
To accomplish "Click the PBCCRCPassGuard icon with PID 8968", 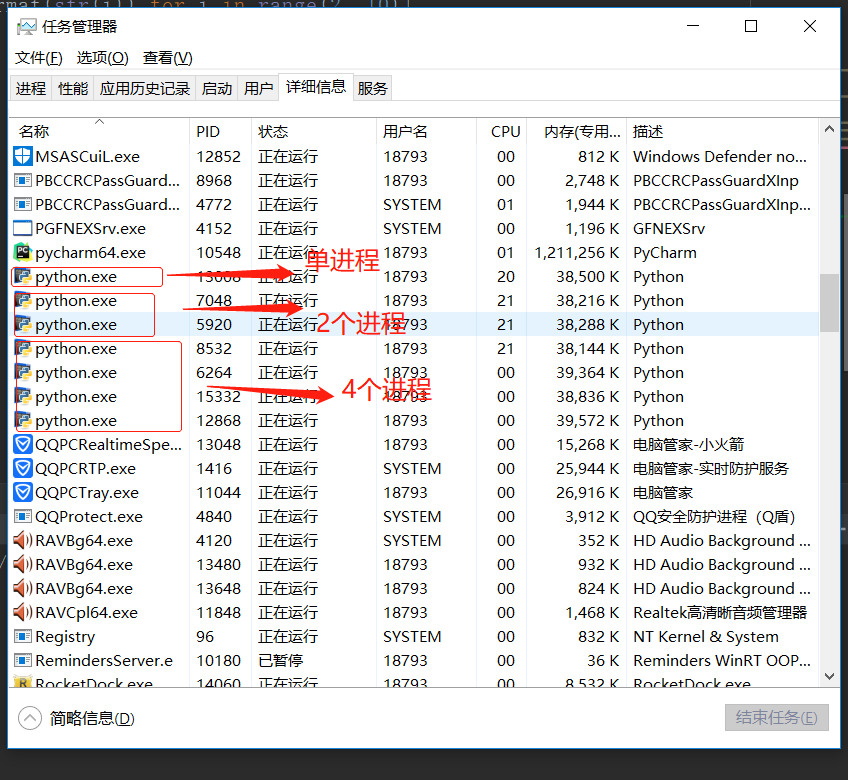I will coord(23,180).
